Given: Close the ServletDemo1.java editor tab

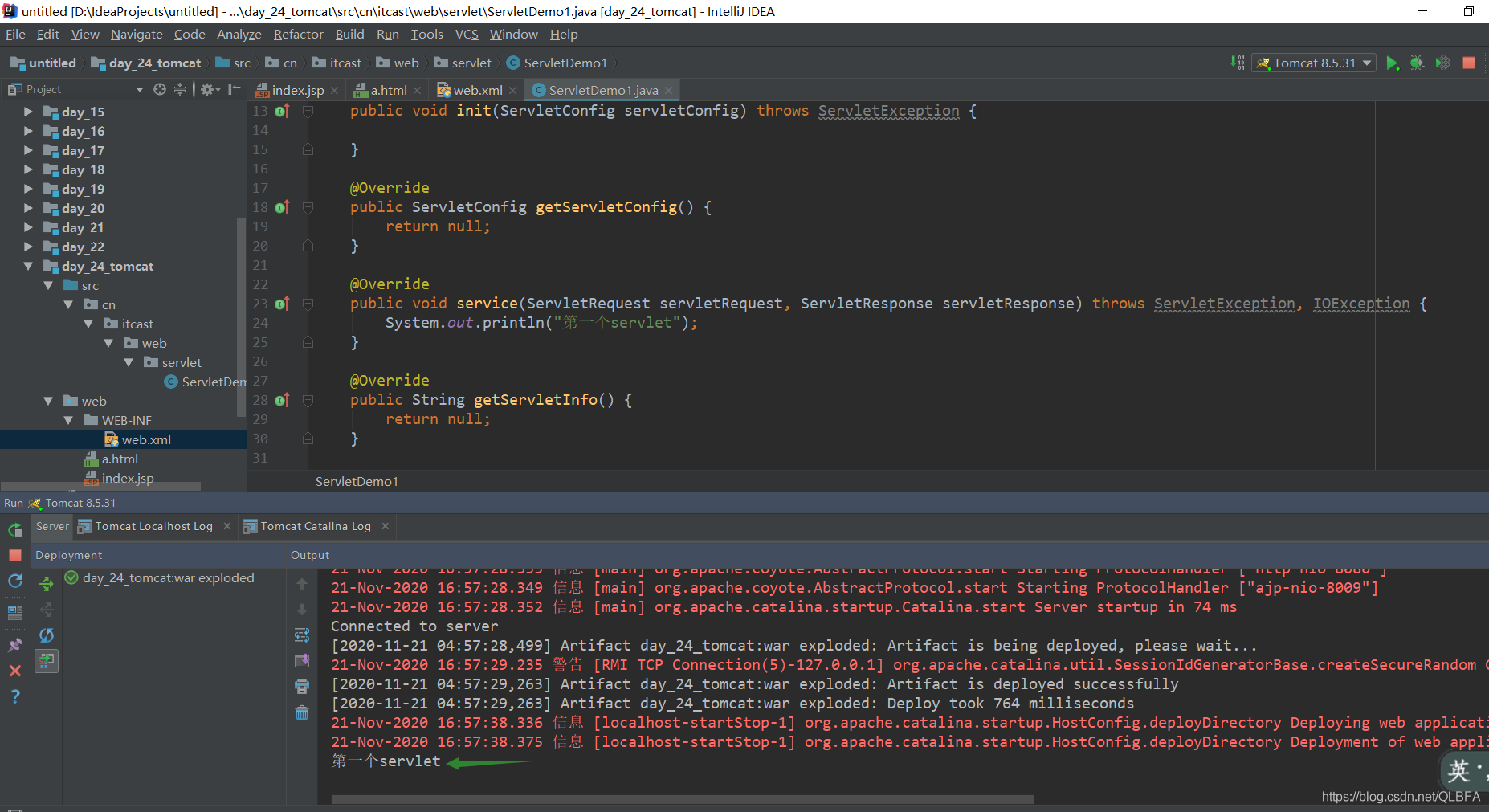Looking at the screenshot, I should coord(668,90).
